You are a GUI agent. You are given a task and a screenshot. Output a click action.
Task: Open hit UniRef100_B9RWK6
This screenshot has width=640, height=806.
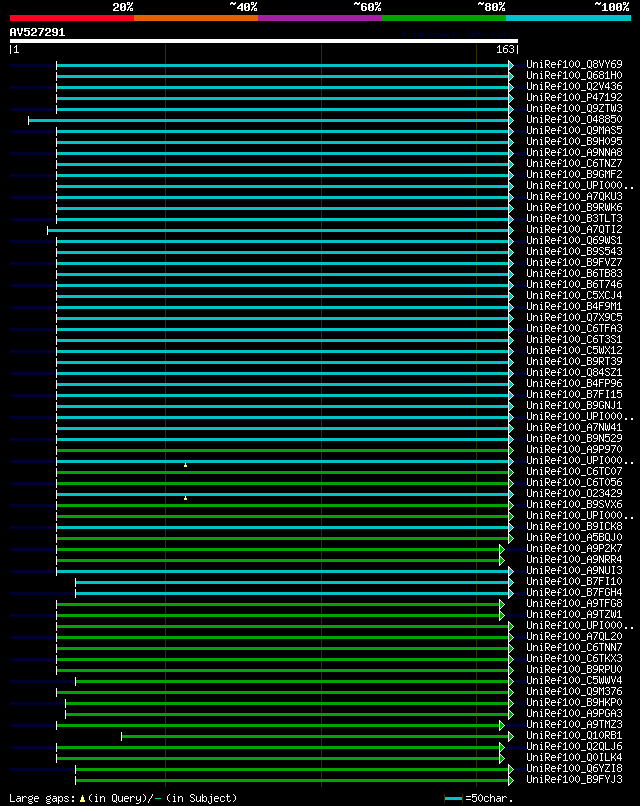click(574, 208)
